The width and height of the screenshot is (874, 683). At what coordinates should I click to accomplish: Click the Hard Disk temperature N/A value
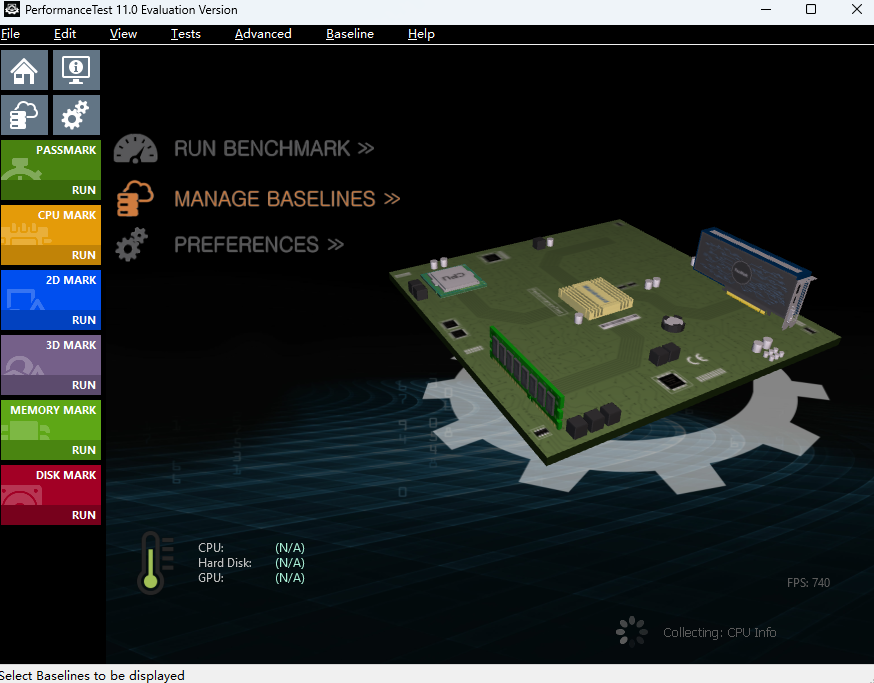(290, 563)
